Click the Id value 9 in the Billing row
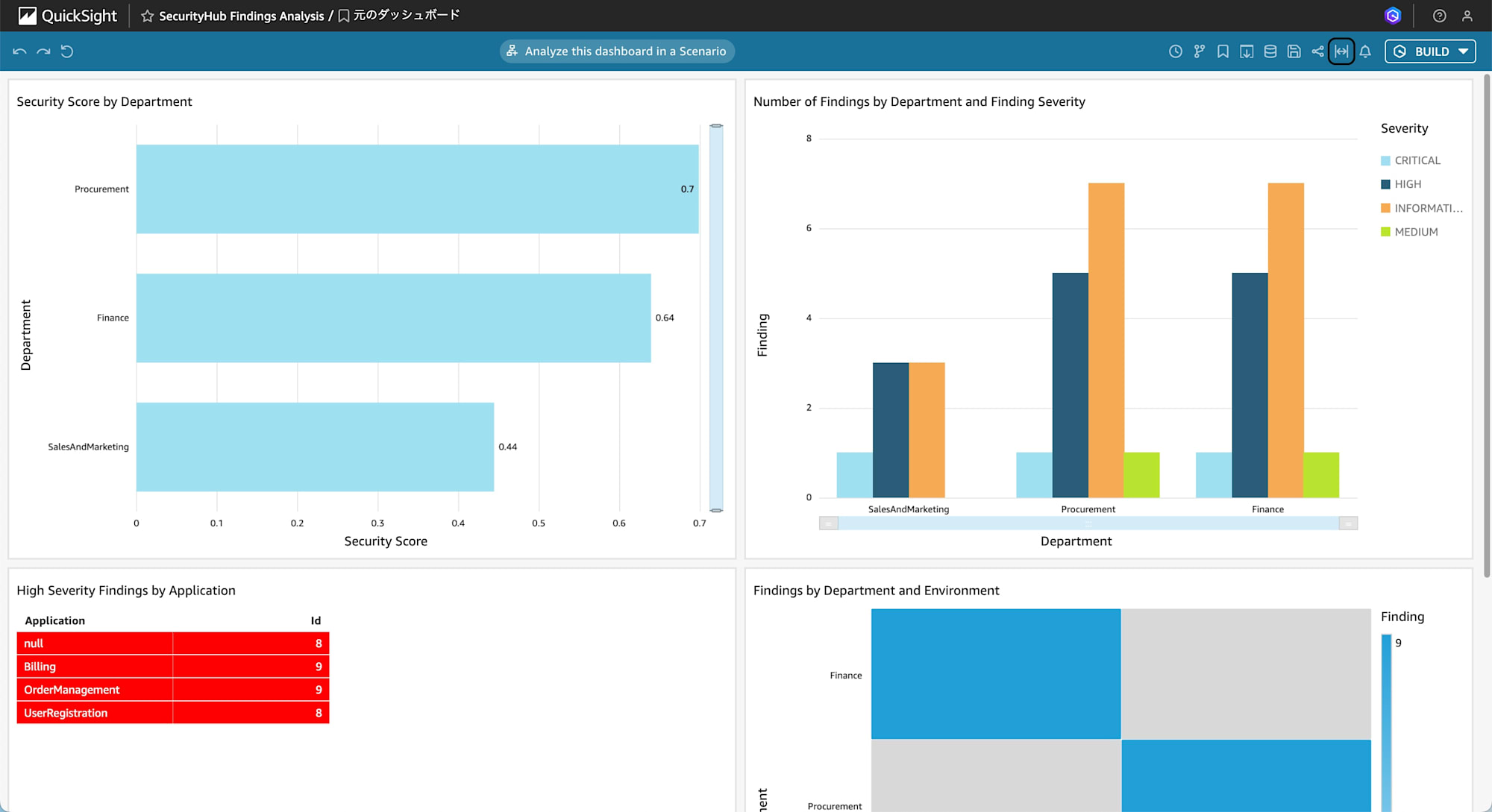This screenshot has height=812, width=1492. (319, 667)
